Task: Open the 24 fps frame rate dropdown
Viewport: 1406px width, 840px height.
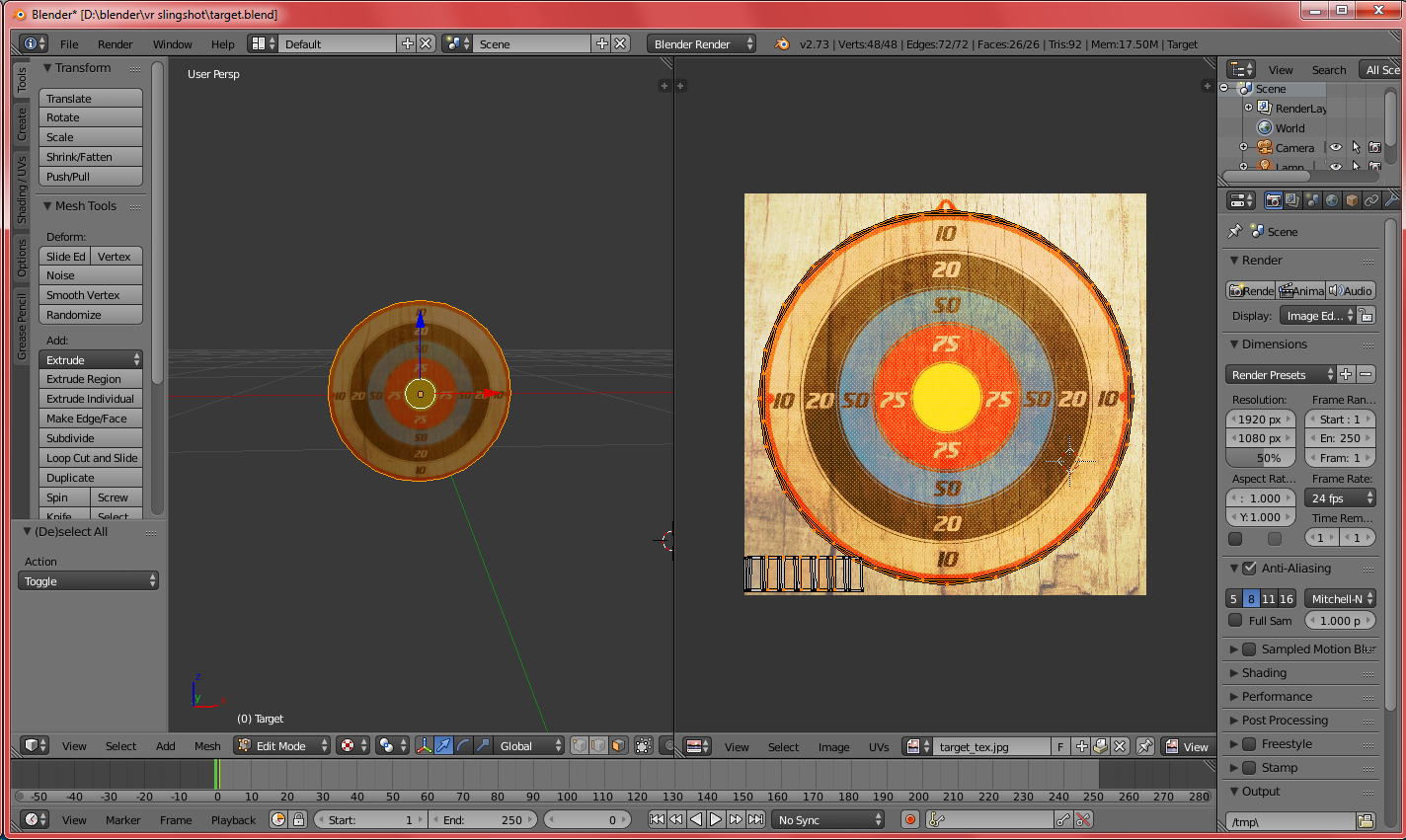Action: [1340, 497]
